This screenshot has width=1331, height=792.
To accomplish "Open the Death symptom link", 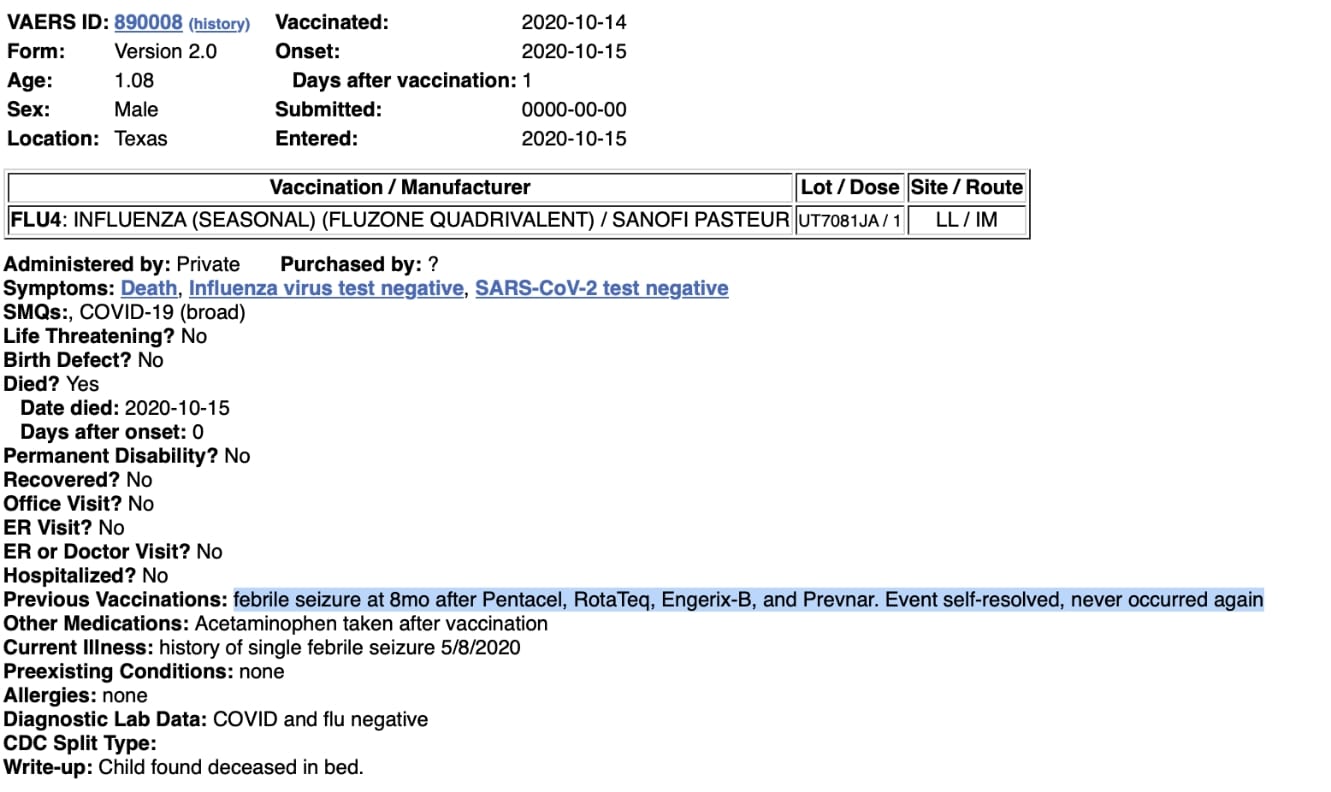I will click(x=149, y=288).
